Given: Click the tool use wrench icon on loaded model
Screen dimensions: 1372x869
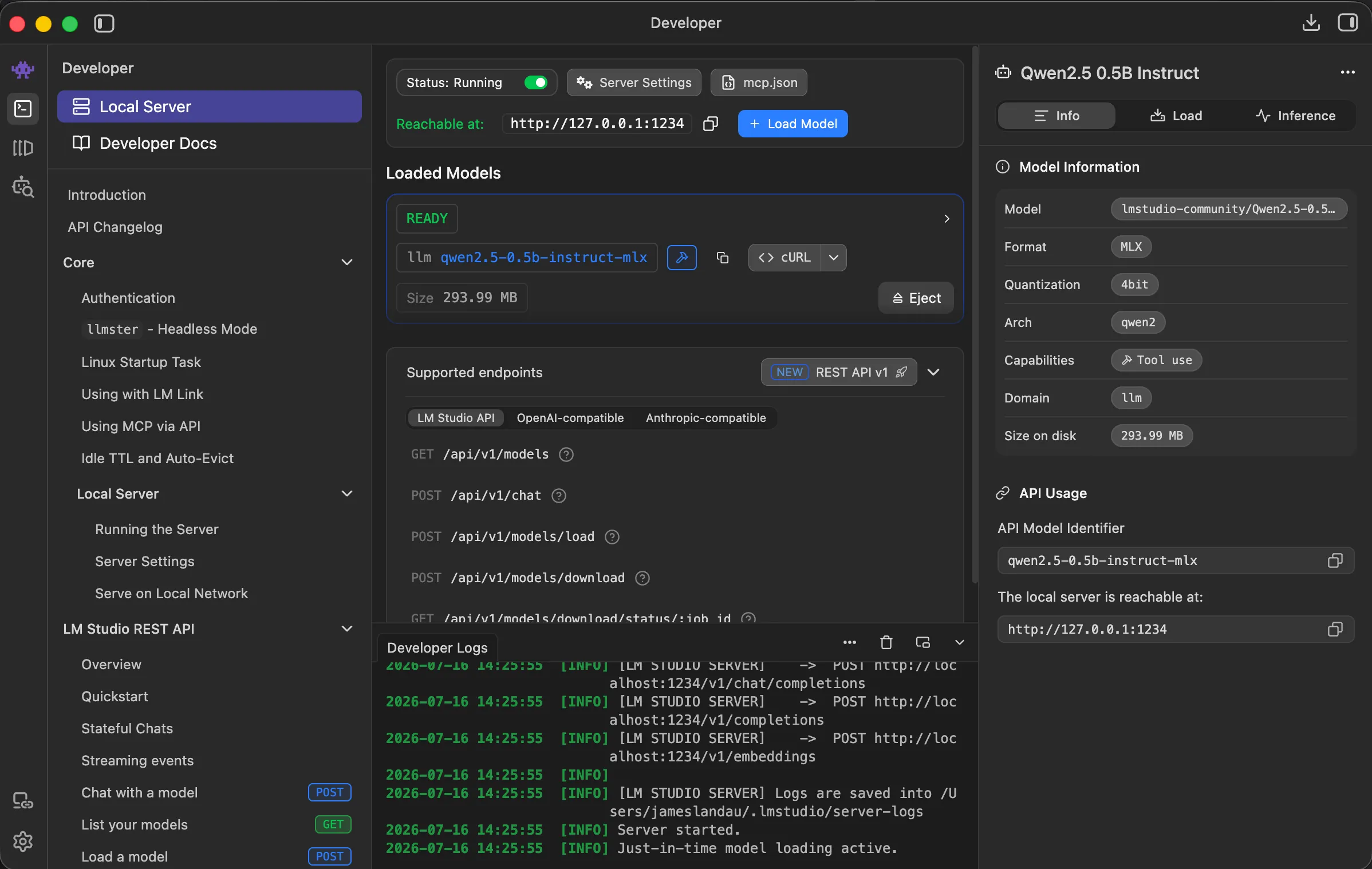Looking at the screenshot, I should click(x=681, y=258).
